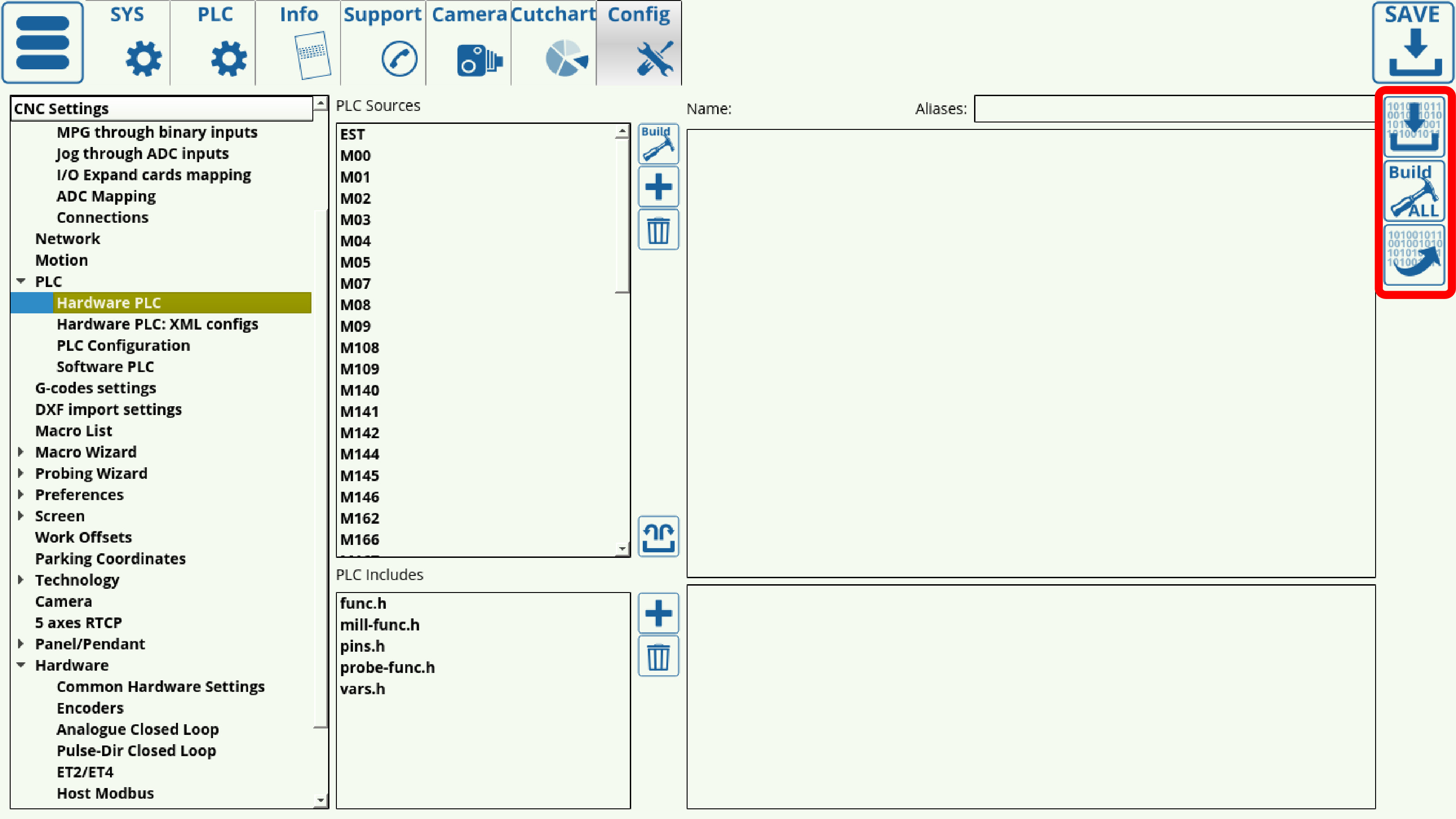Click the binary download icon in the red-boxed area
1456x819 pixels.
click(x=1413, y=127)
